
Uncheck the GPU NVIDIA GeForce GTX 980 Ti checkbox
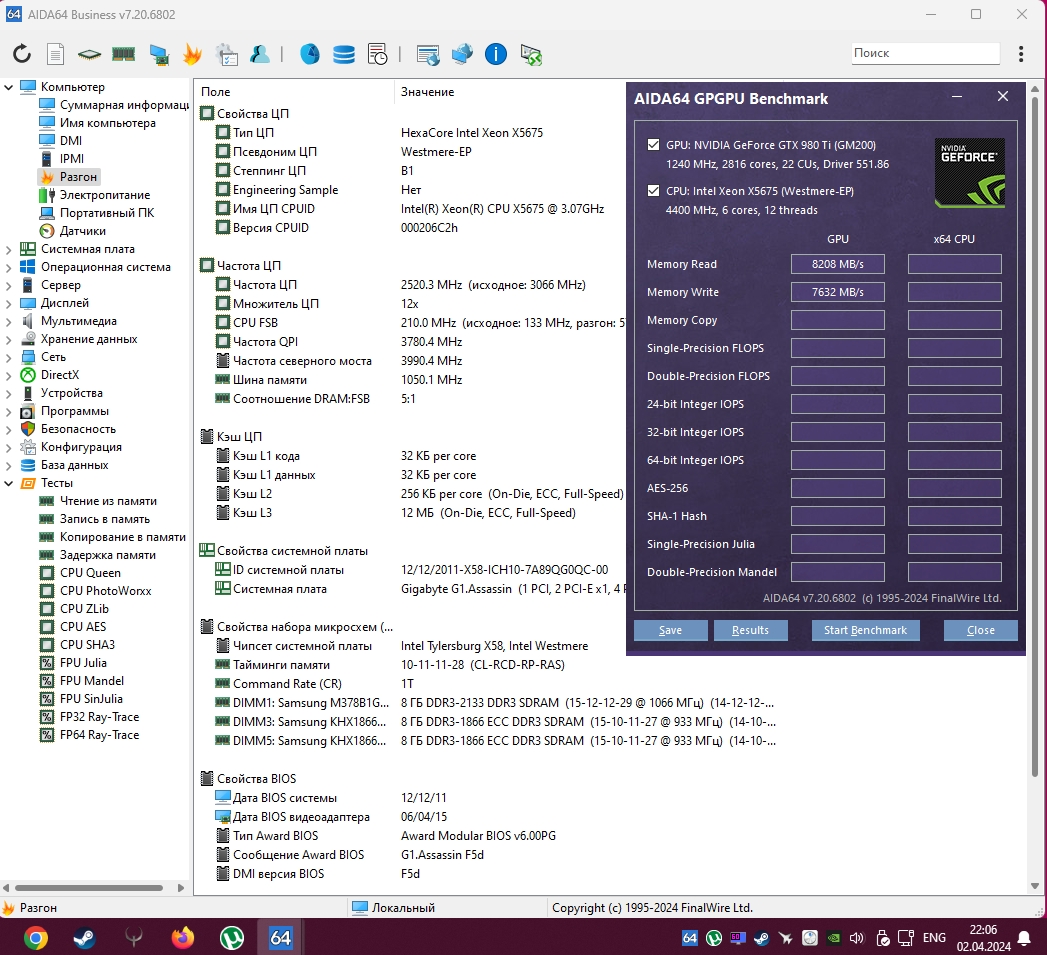click(654, 145)
